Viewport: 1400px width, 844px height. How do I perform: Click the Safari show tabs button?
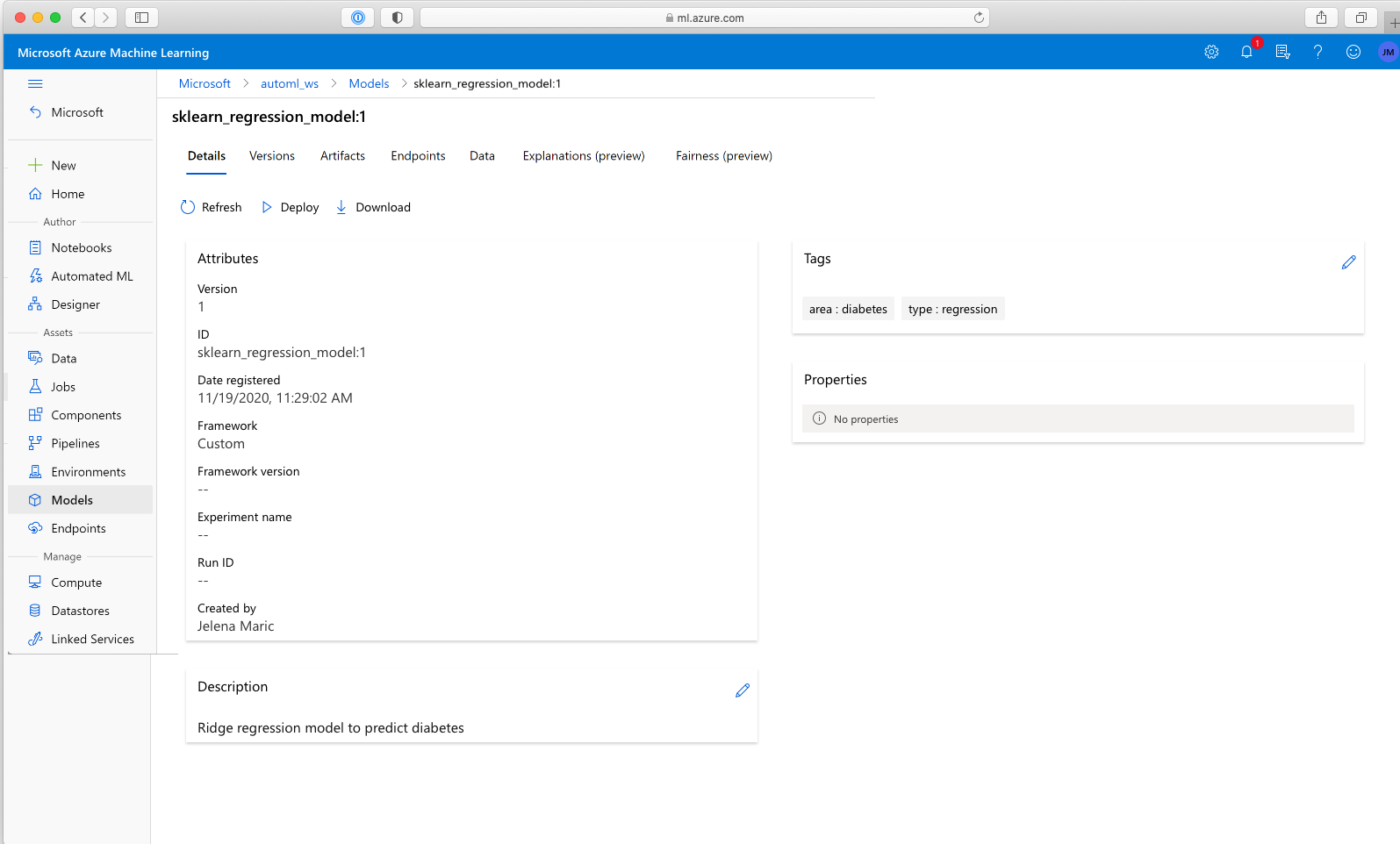point(1361,18)
